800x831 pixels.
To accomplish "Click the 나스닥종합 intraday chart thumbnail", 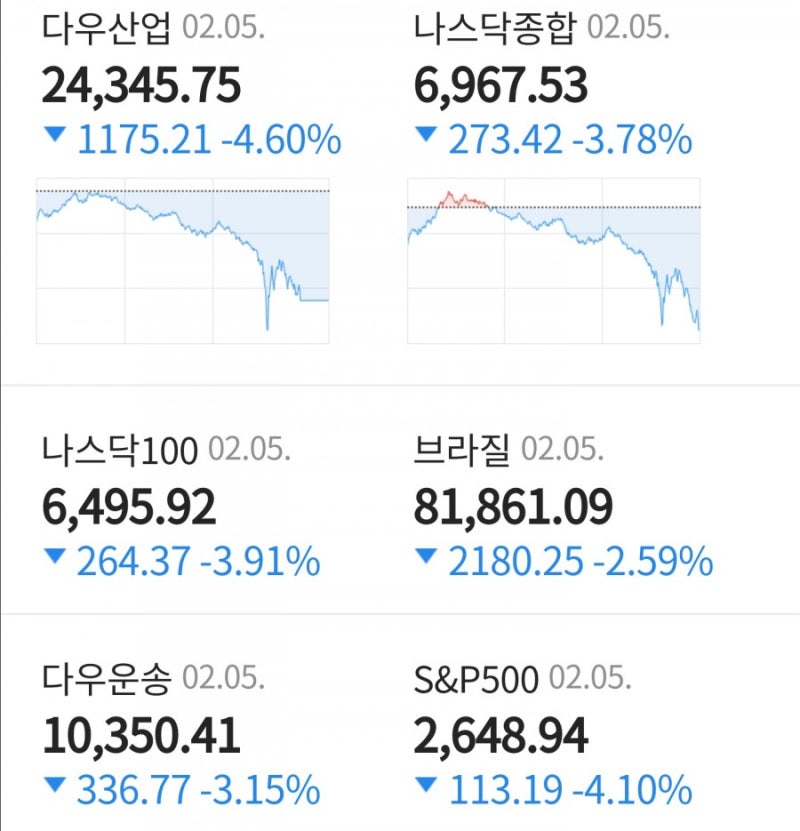I will coord(554,261).
